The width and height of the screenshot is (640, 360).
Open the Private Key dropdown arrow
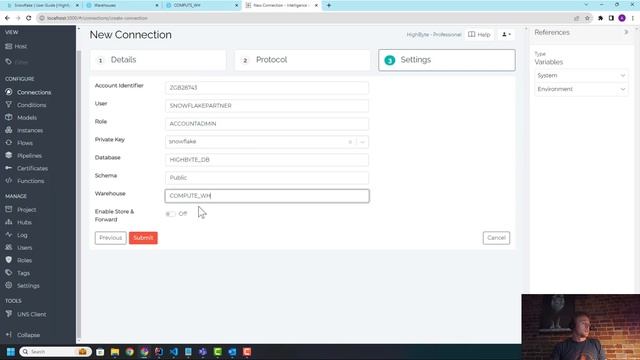362,142
